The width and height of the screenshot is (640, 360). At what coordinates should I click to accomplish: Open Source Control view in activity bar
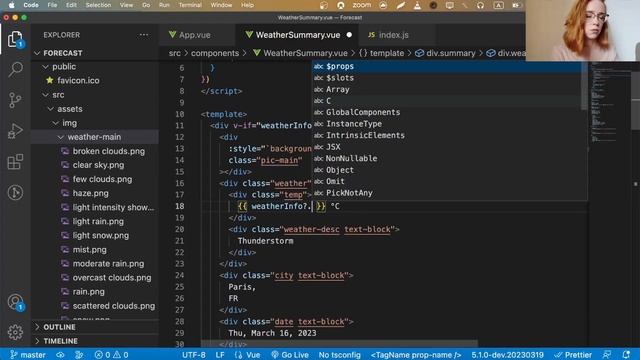point(15,100)
